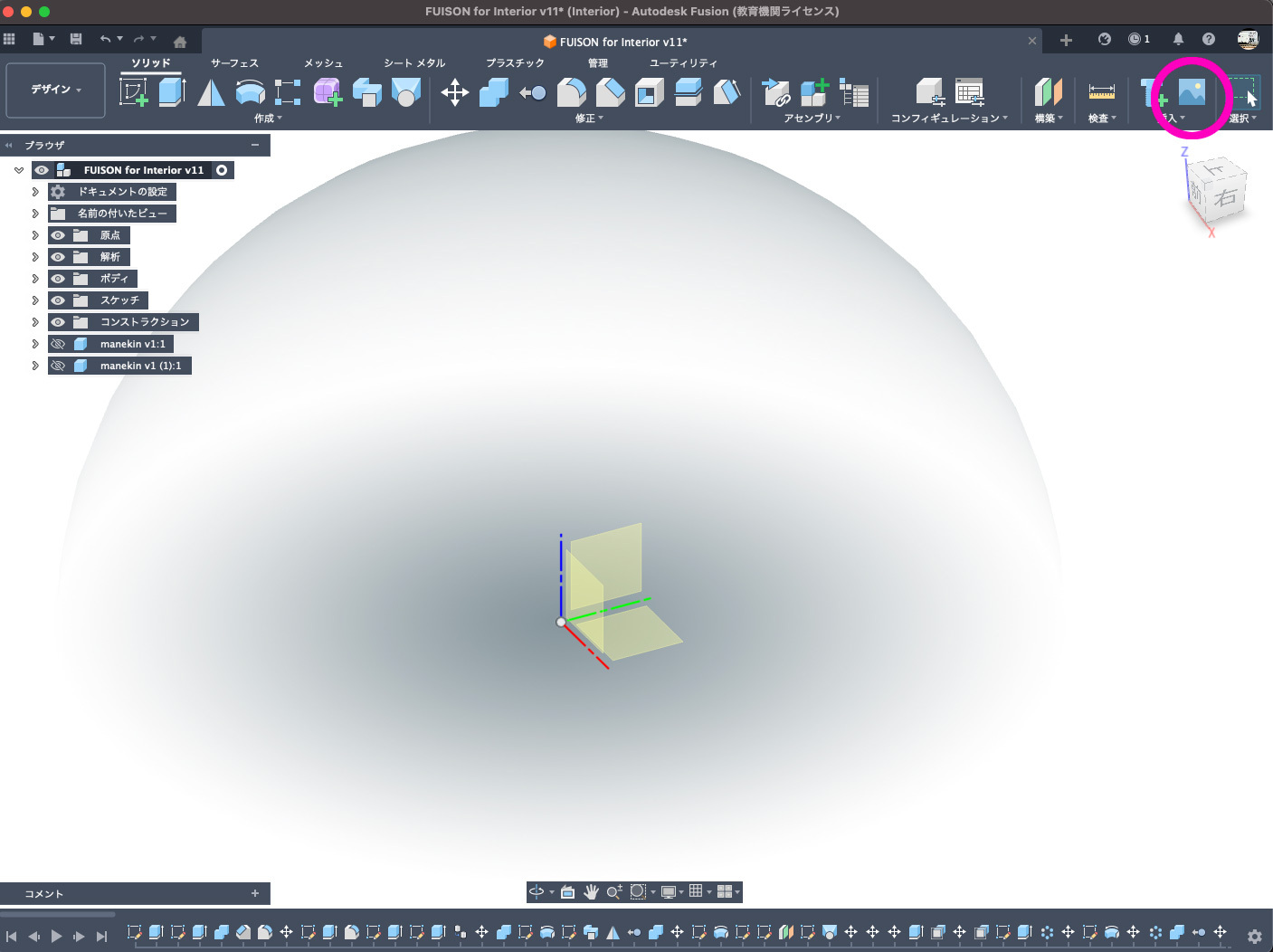Open the シート メタル tab
The width and height of the screenshot is (1273, 952).
[414, 63]
